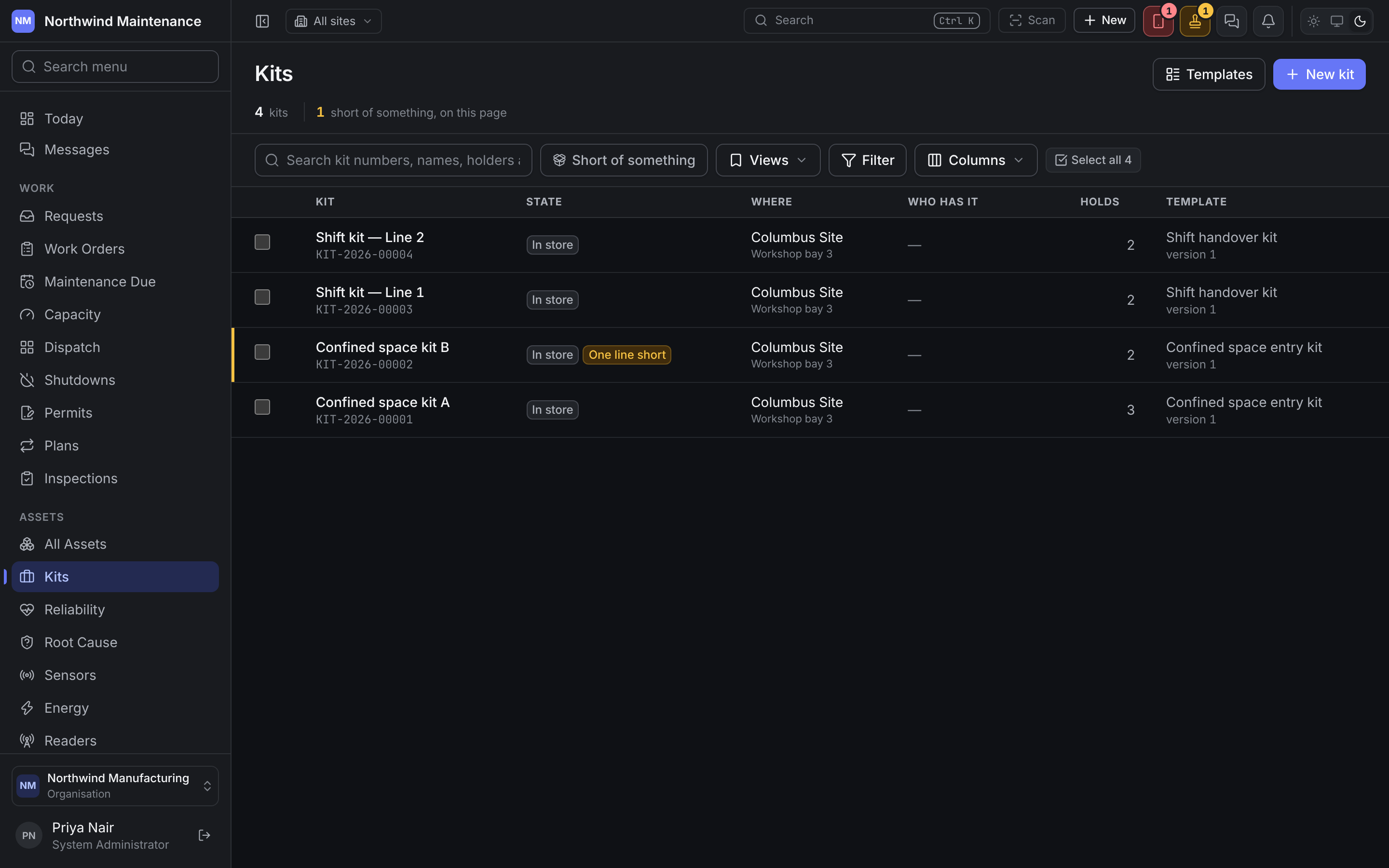Open the Templates button
Screen dimensions: 1389x868
point(1209,74)
